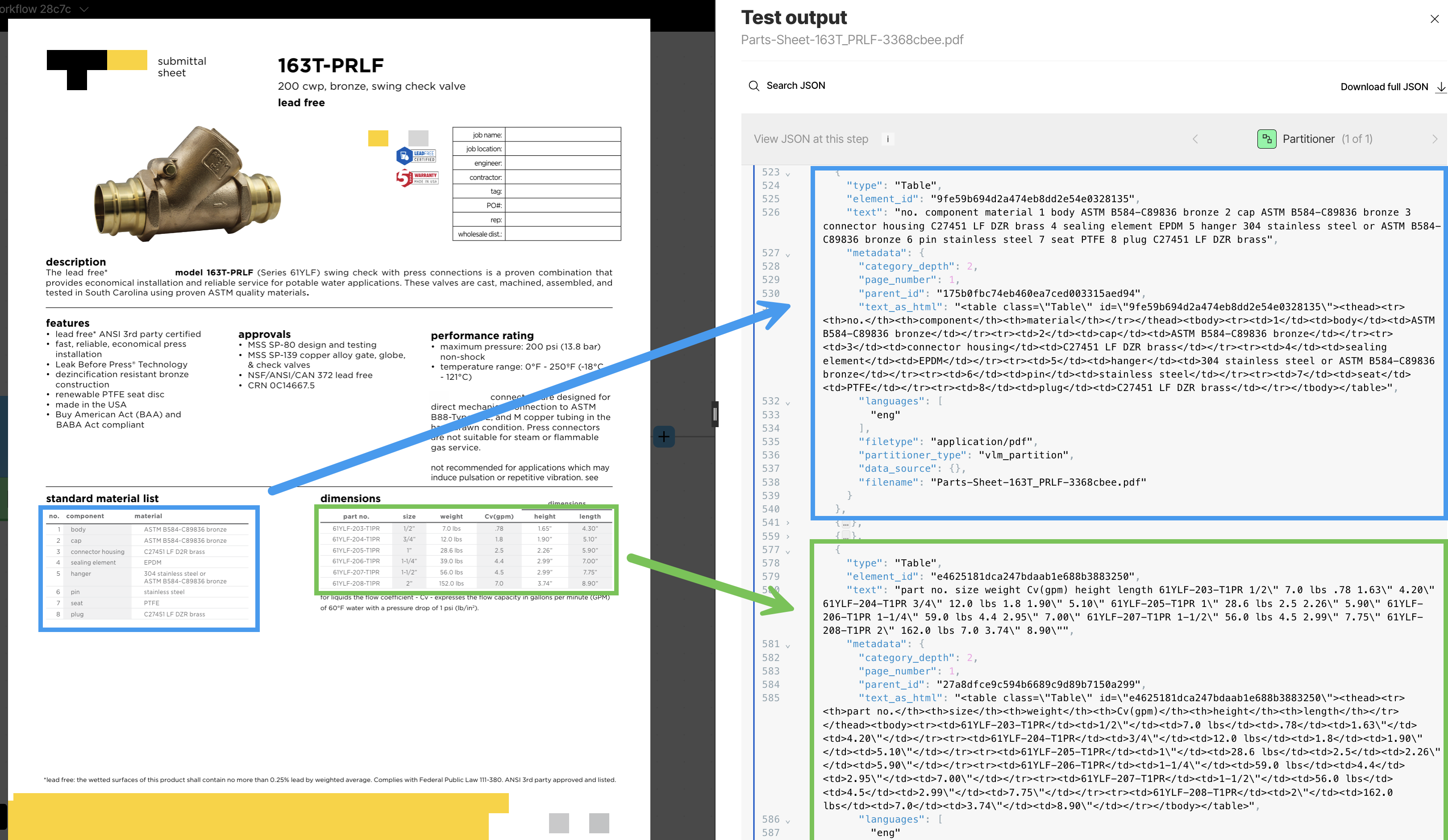1448x840 pixels.
Task: Click the green Partitioner node icon
Action: pyautogui.click(x=1266, y=139)
